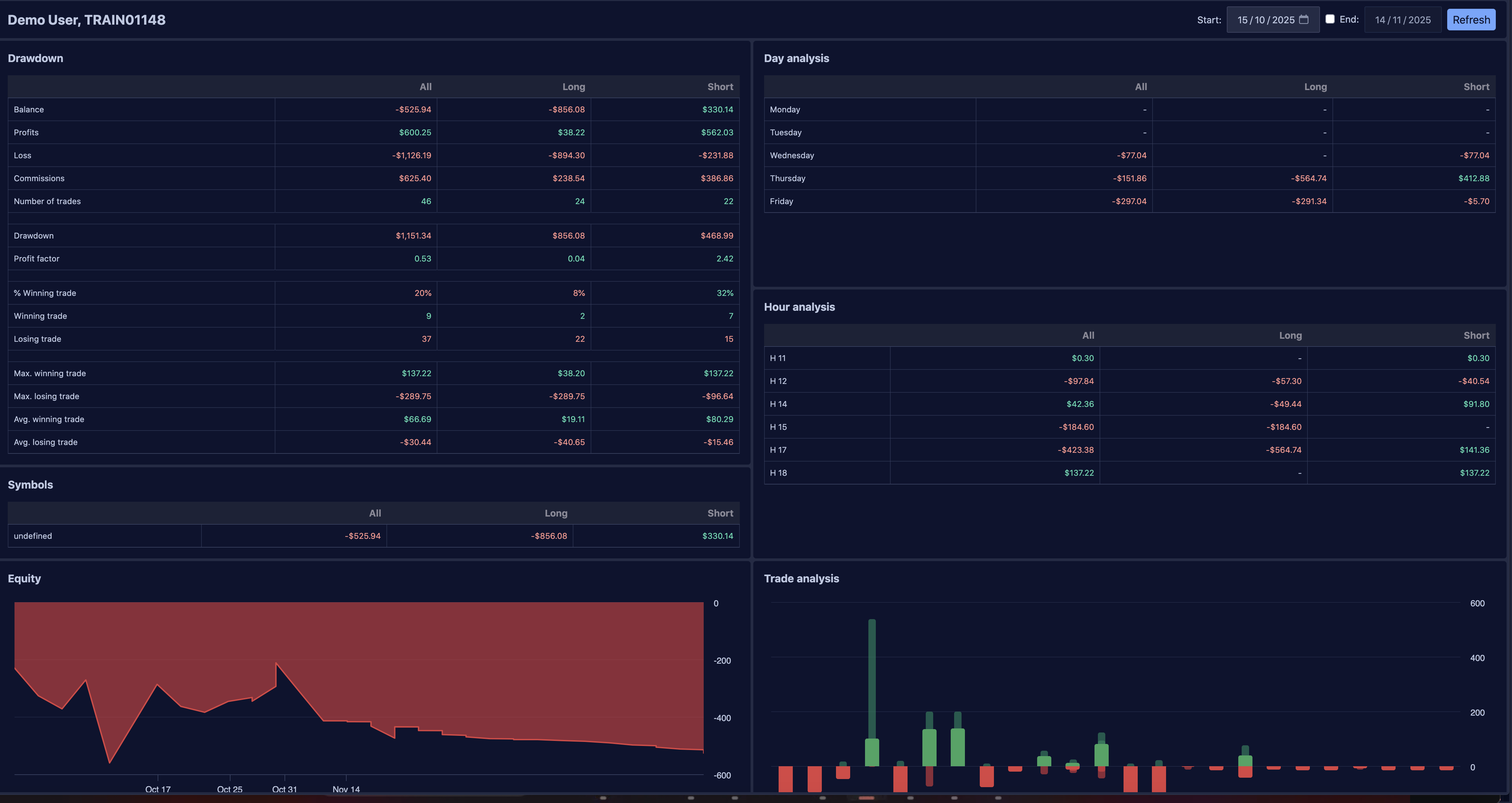Click the Friday row in Day analysis
This screenshot has height=803, width=1512.
pyautogui.click(x=781, y=201)
